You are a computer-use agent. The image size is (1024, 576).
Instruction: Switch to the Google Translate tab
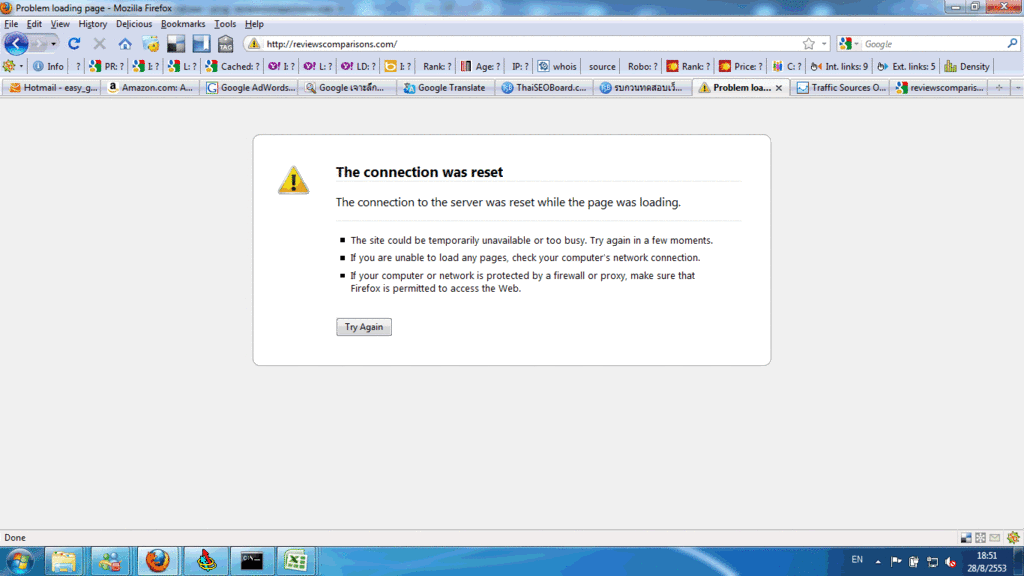(445, 88)
